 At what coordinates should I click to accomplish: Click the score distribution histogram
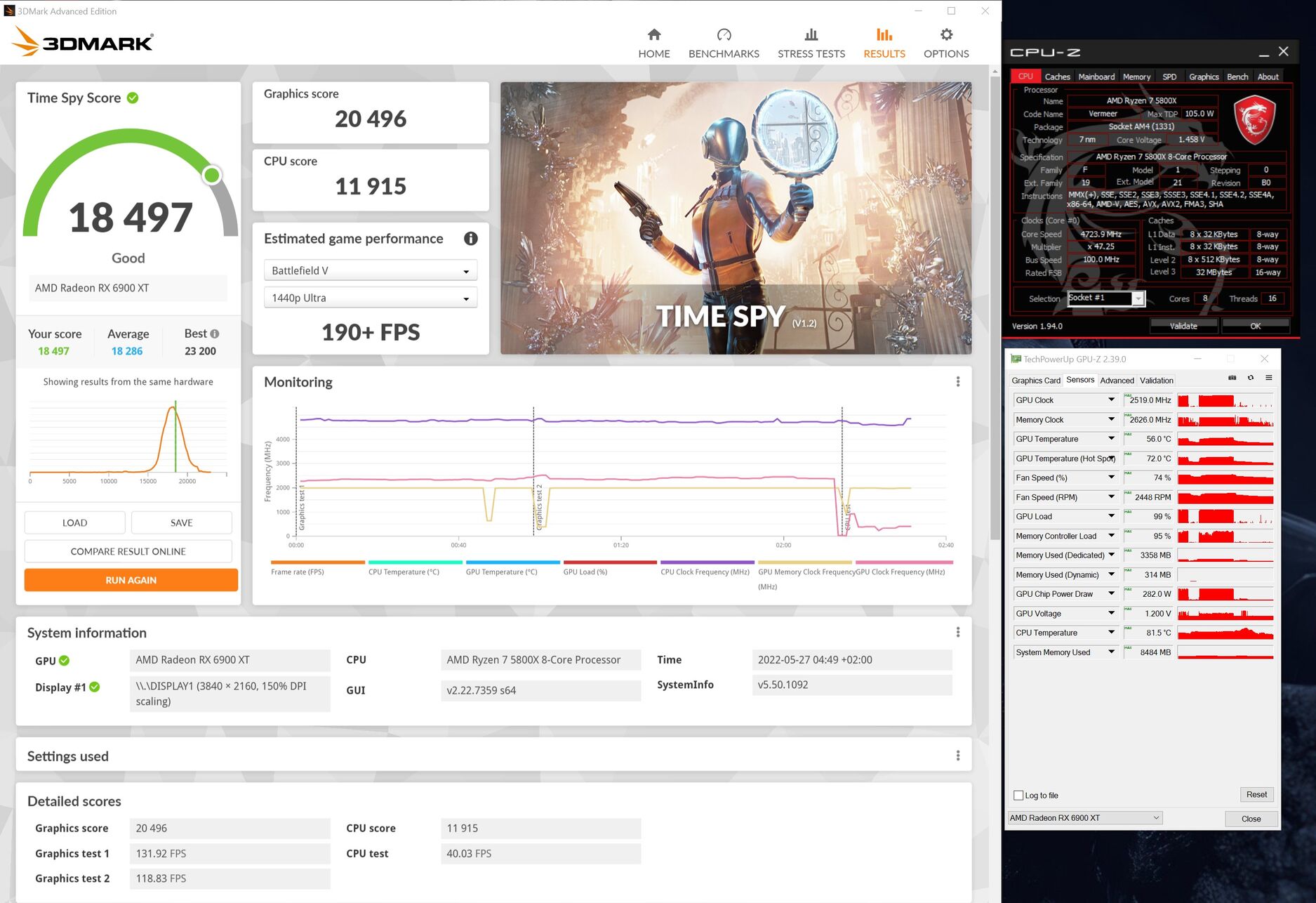tap(128, 440)
